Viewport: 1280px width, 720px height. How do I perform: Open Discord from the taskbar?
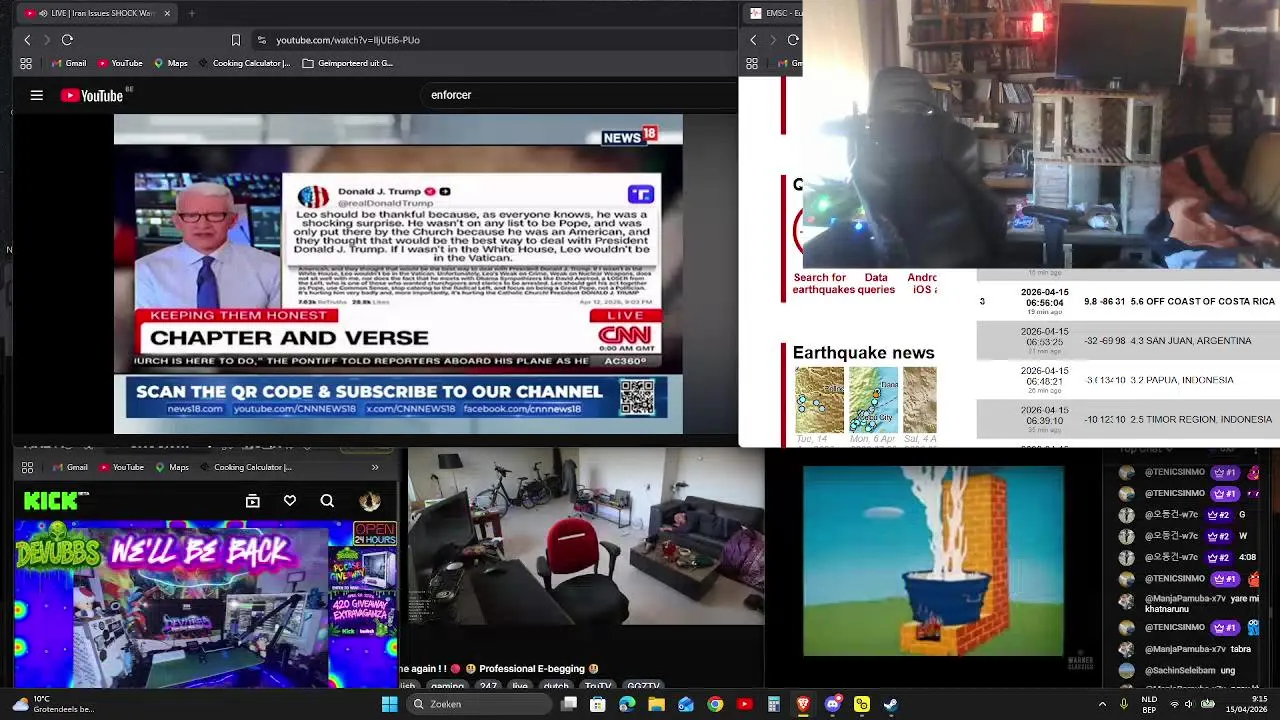coord(833,704)
